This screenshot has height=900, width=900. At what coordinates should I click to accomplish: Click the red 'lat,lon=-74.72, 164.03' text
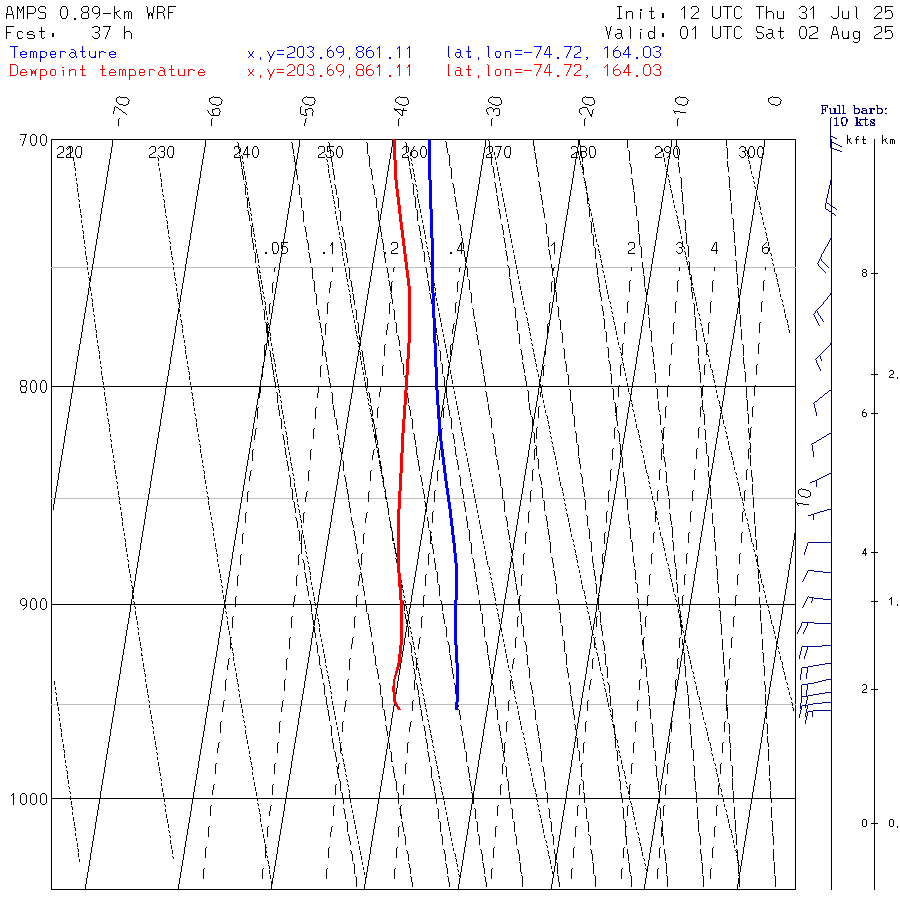click(554, 71)
